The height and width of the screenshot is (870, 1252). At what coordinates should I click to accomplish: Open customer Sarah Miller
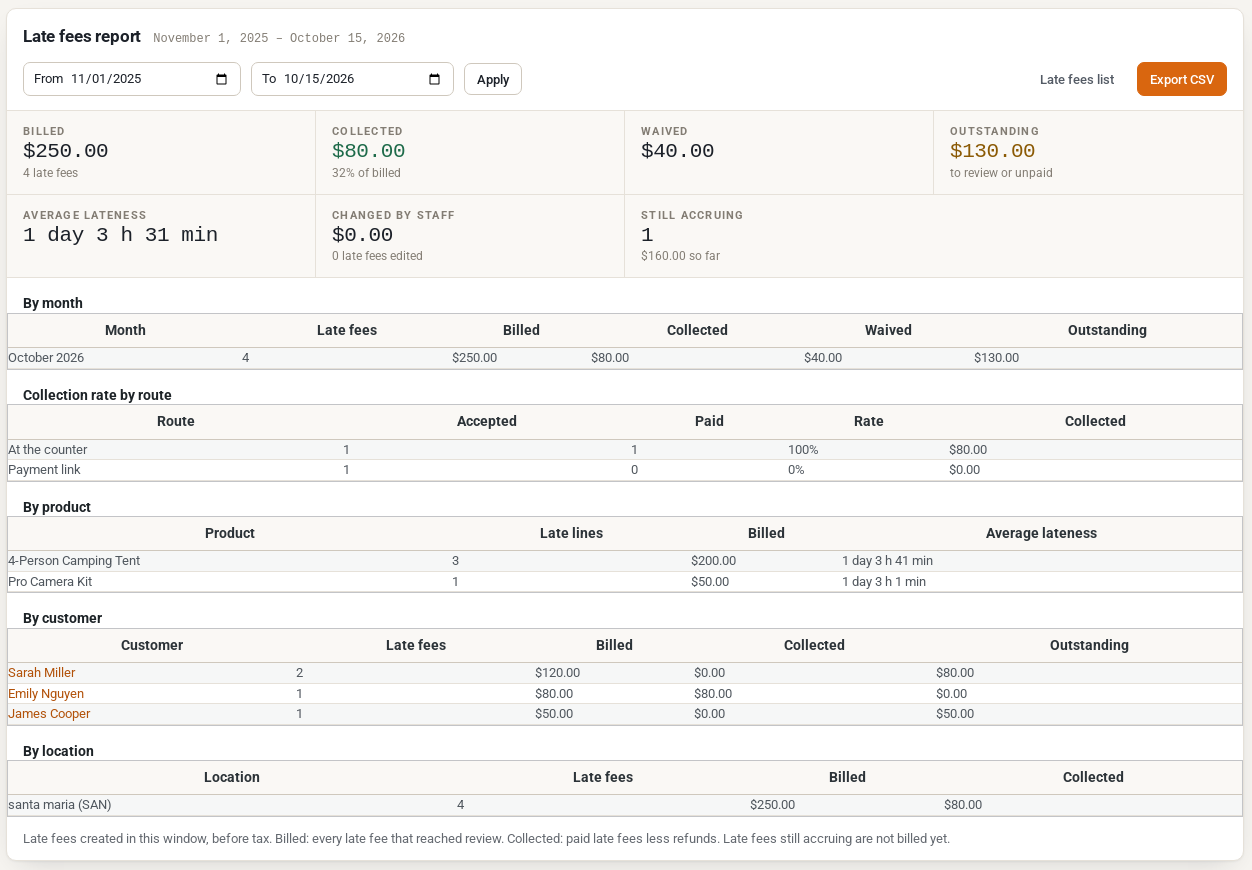click(42, 673)
